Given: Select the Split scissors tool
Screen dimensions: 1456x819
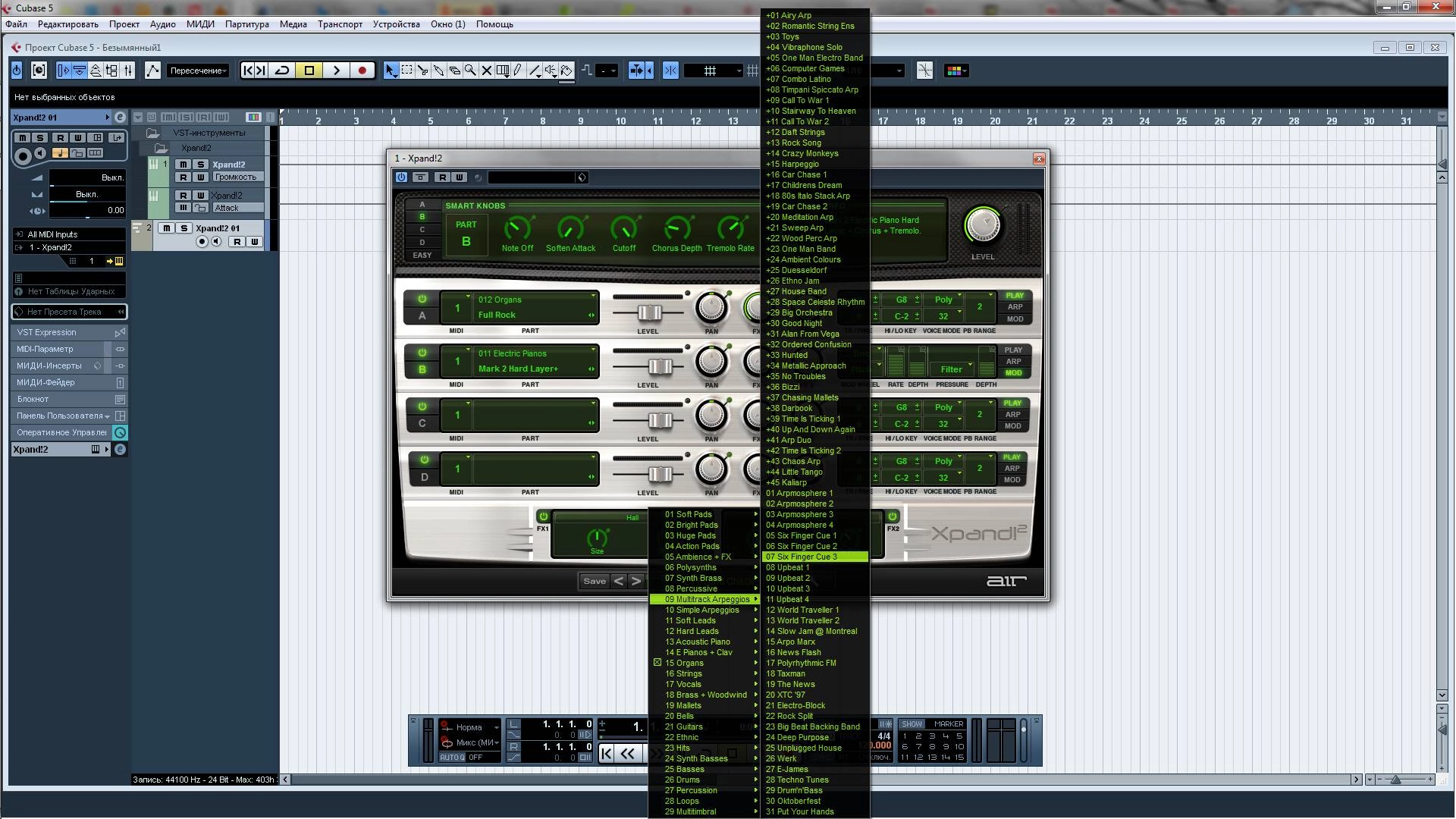Looking at the screenshot, I should tap(423, 71).
